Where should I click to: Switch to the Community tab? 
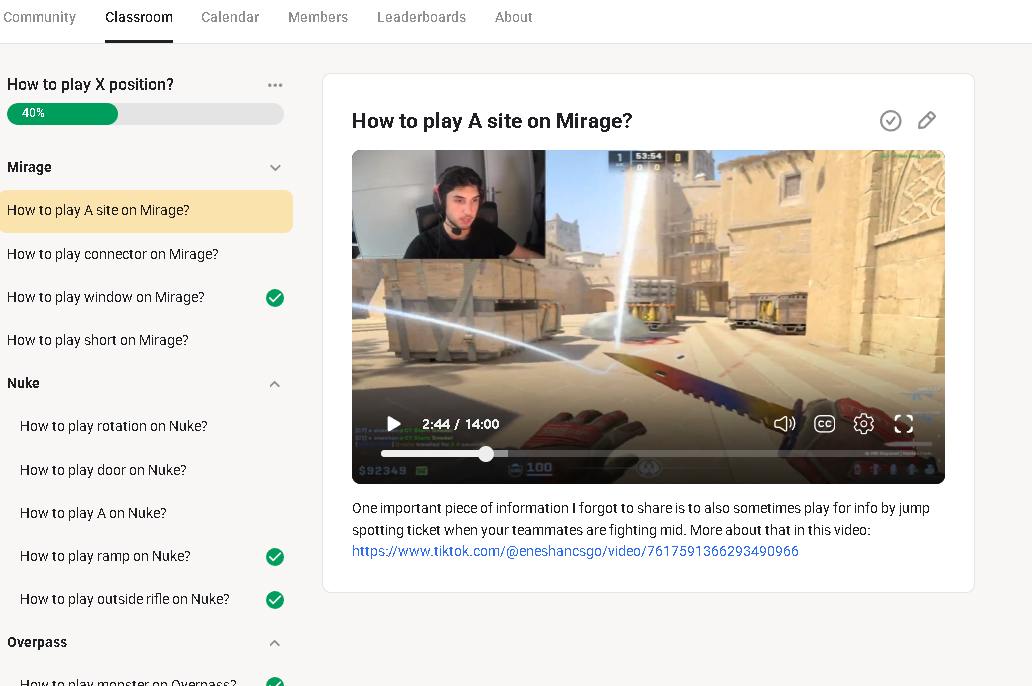39,17
